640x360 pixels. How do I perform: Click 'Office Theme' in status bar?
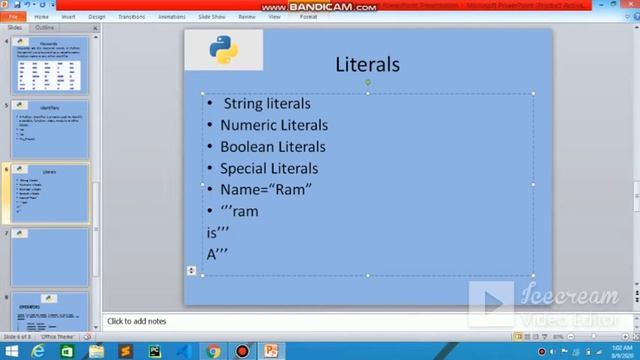tap(57, 337)
